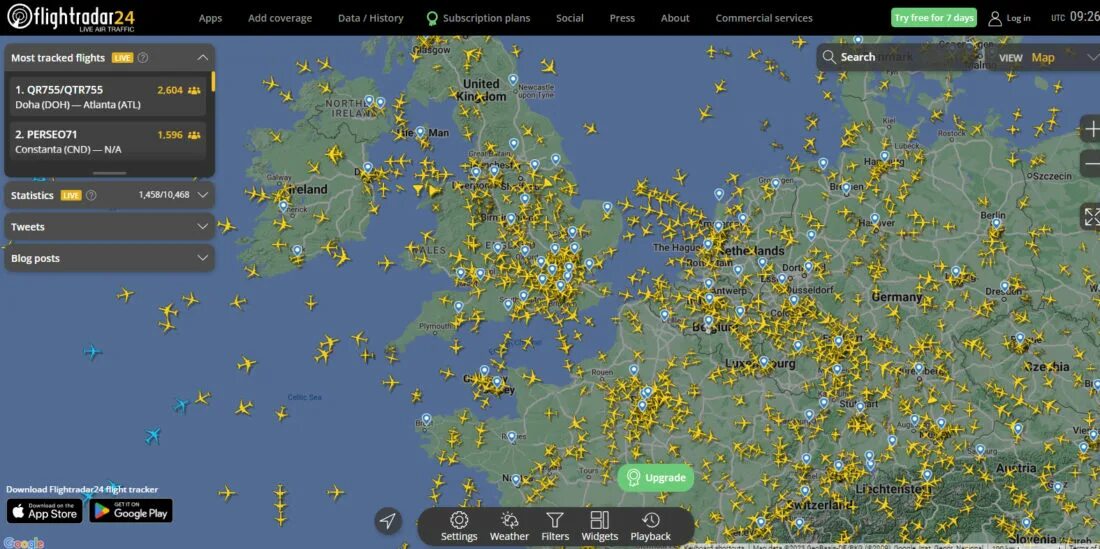Zoom out with the minus map button
This screenshot has width=1100, height=549.
[1092, 164]
